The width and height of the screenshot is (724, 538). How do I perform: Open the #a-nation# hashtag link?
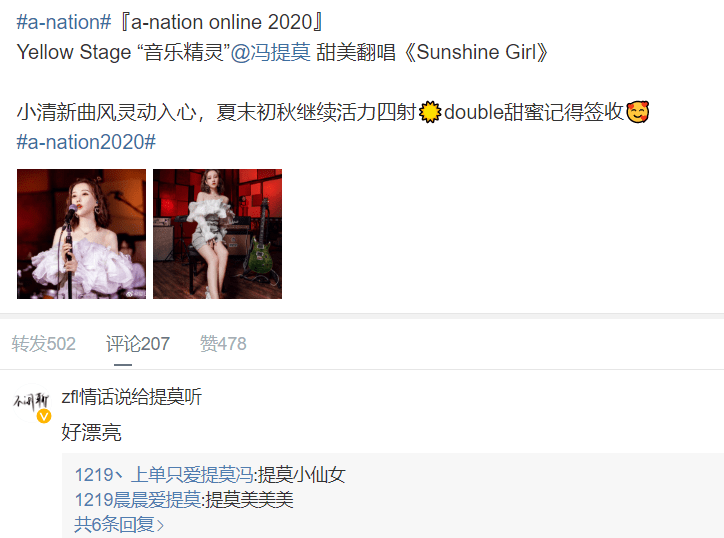[x=64, y=22]
